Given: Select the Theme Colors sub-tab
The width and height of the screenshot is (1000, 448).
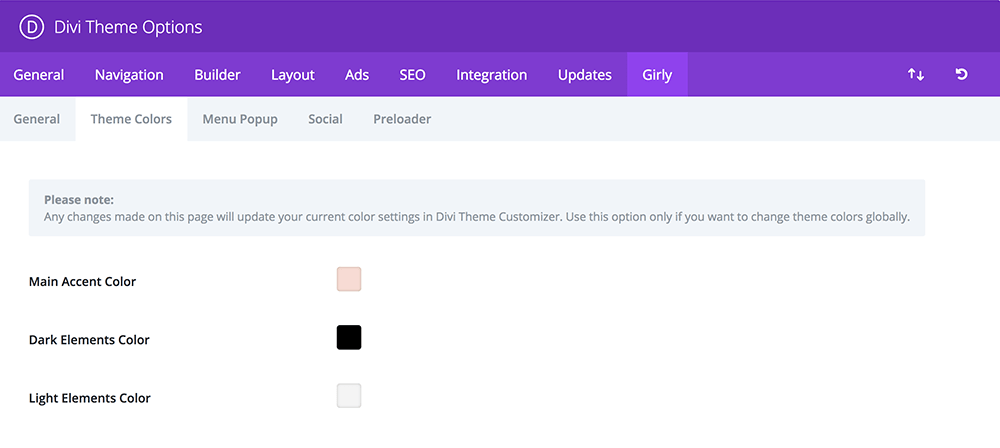Looking at the screenshot, I should pyautogui.click(x=131, y=119).
